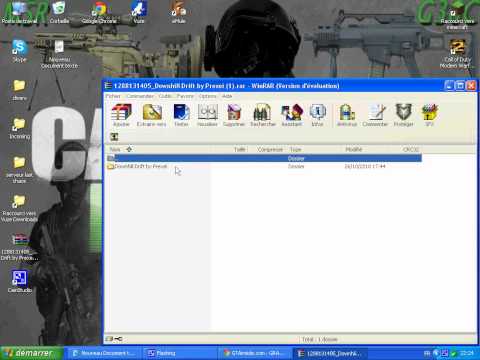This screenshot has height=360, width=480.
Task: Click the modified date of Downhill Drift folder
Action: (365, 166)
